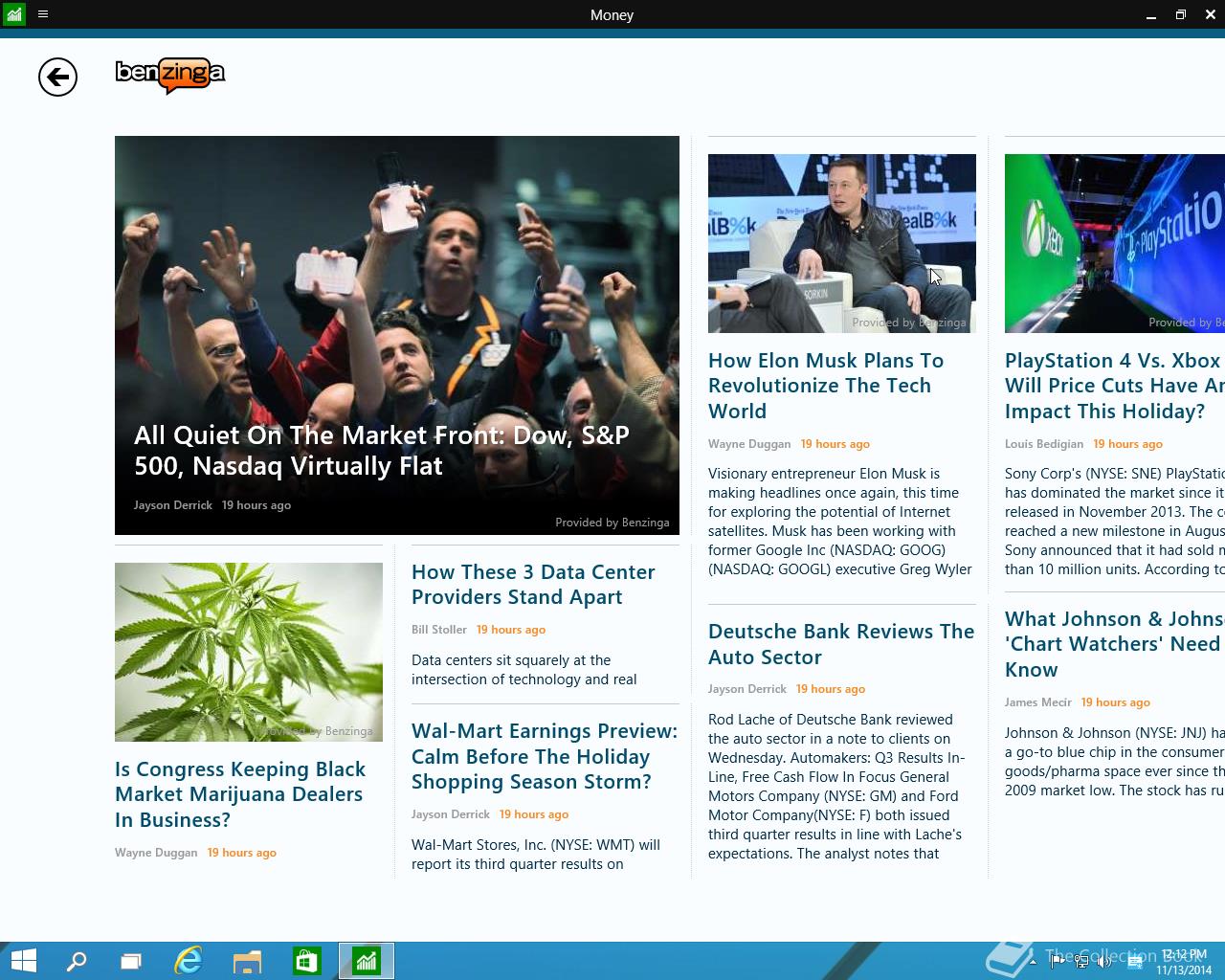Open File Explorer from taskbar
The width and height of the screenshot is (1225, 980).
click(x=247, y=961)
